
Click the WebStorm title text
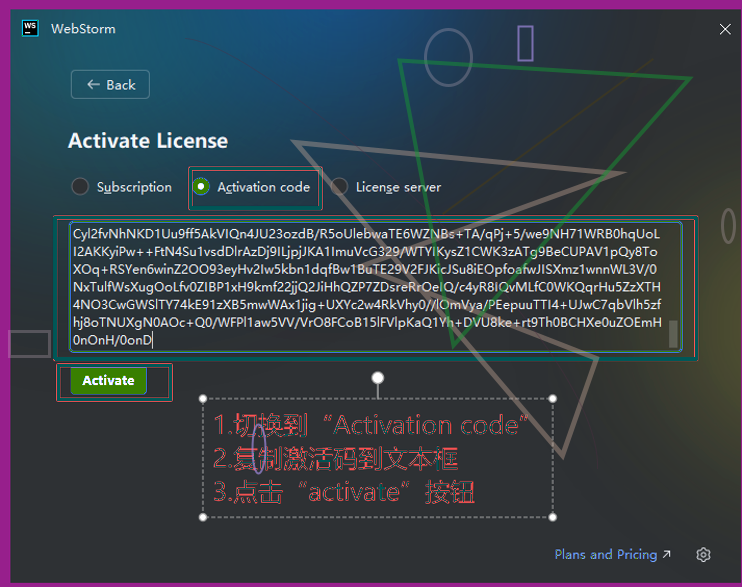point(83,29)
